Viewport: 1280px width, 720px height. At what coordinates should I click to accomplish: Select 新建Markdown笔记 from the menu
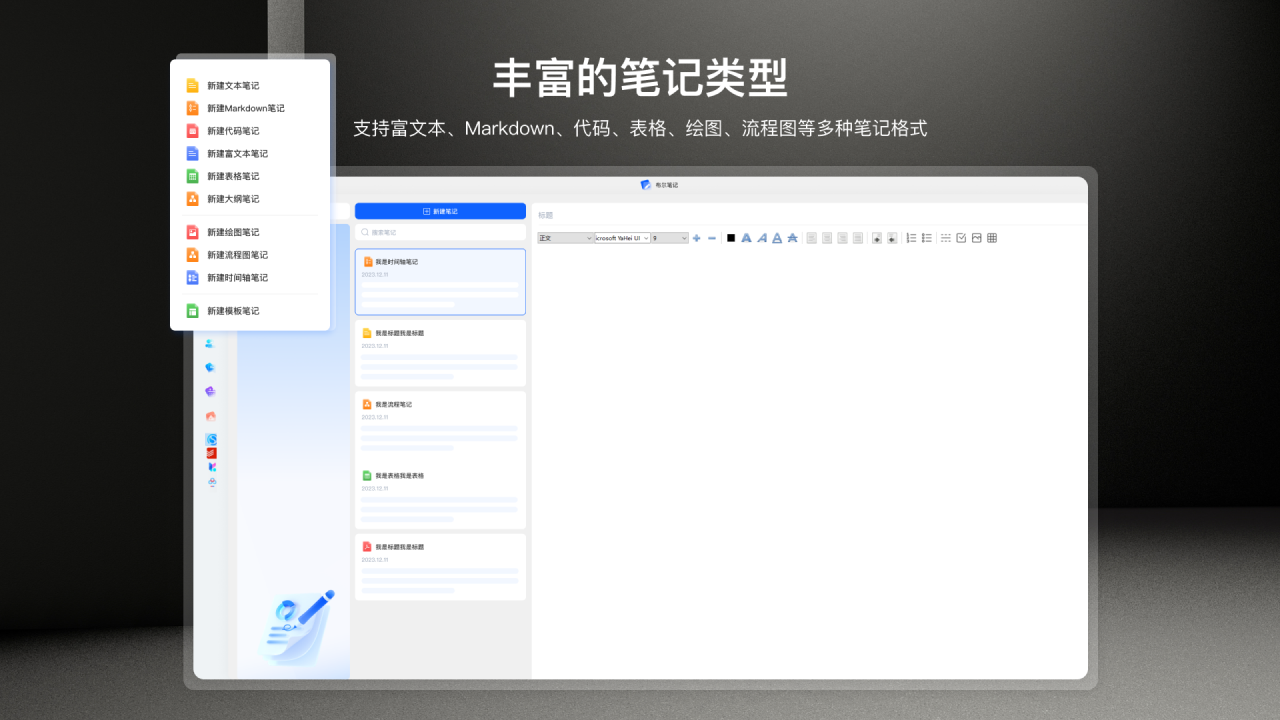[247, 108]
